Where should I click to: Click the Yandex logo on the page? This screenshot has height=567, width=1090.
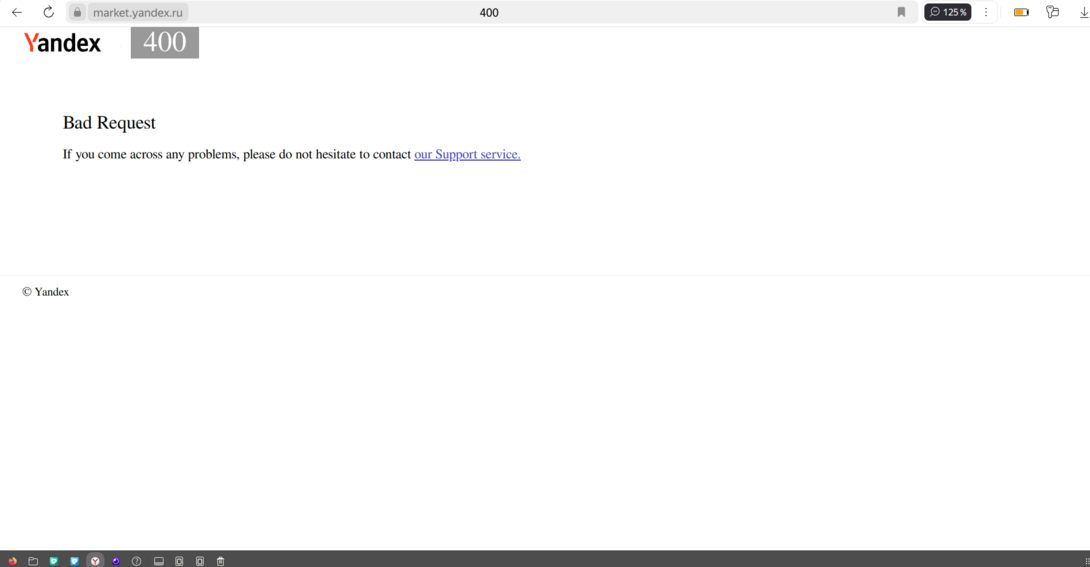point(62,43)
